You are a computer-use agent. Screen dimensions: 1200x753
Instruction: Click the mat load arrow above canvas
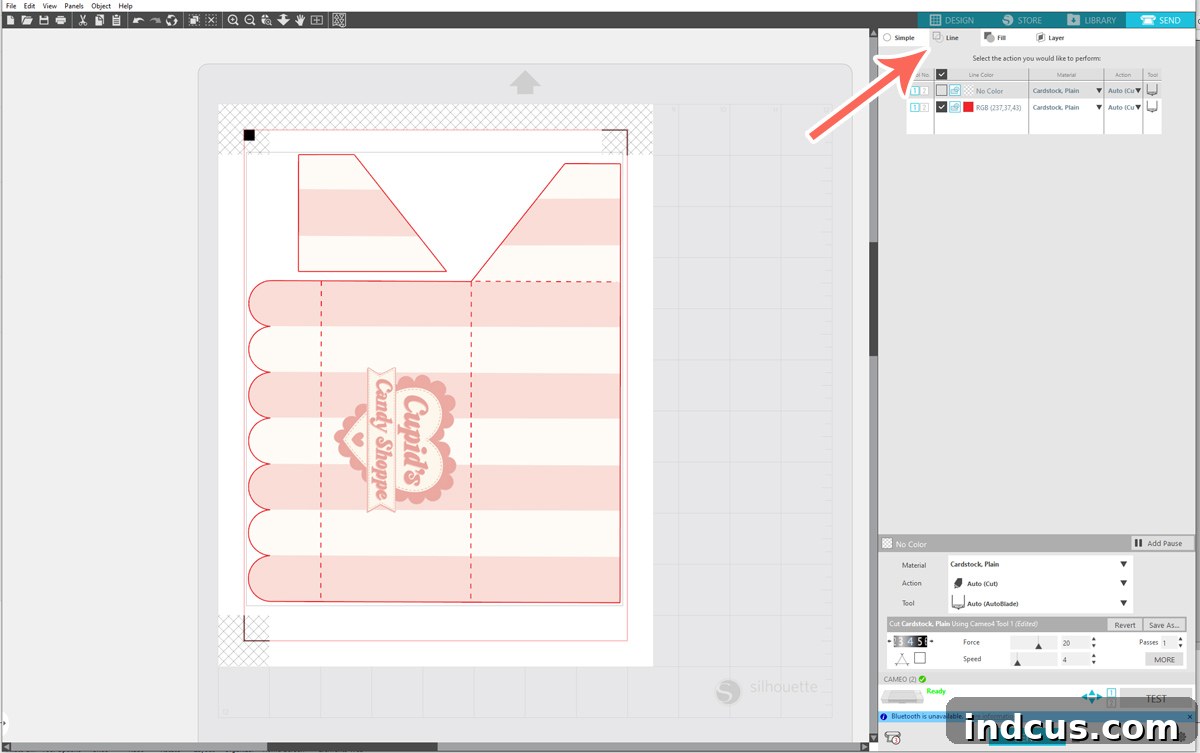pyautogui.click(x=525, y=82)
